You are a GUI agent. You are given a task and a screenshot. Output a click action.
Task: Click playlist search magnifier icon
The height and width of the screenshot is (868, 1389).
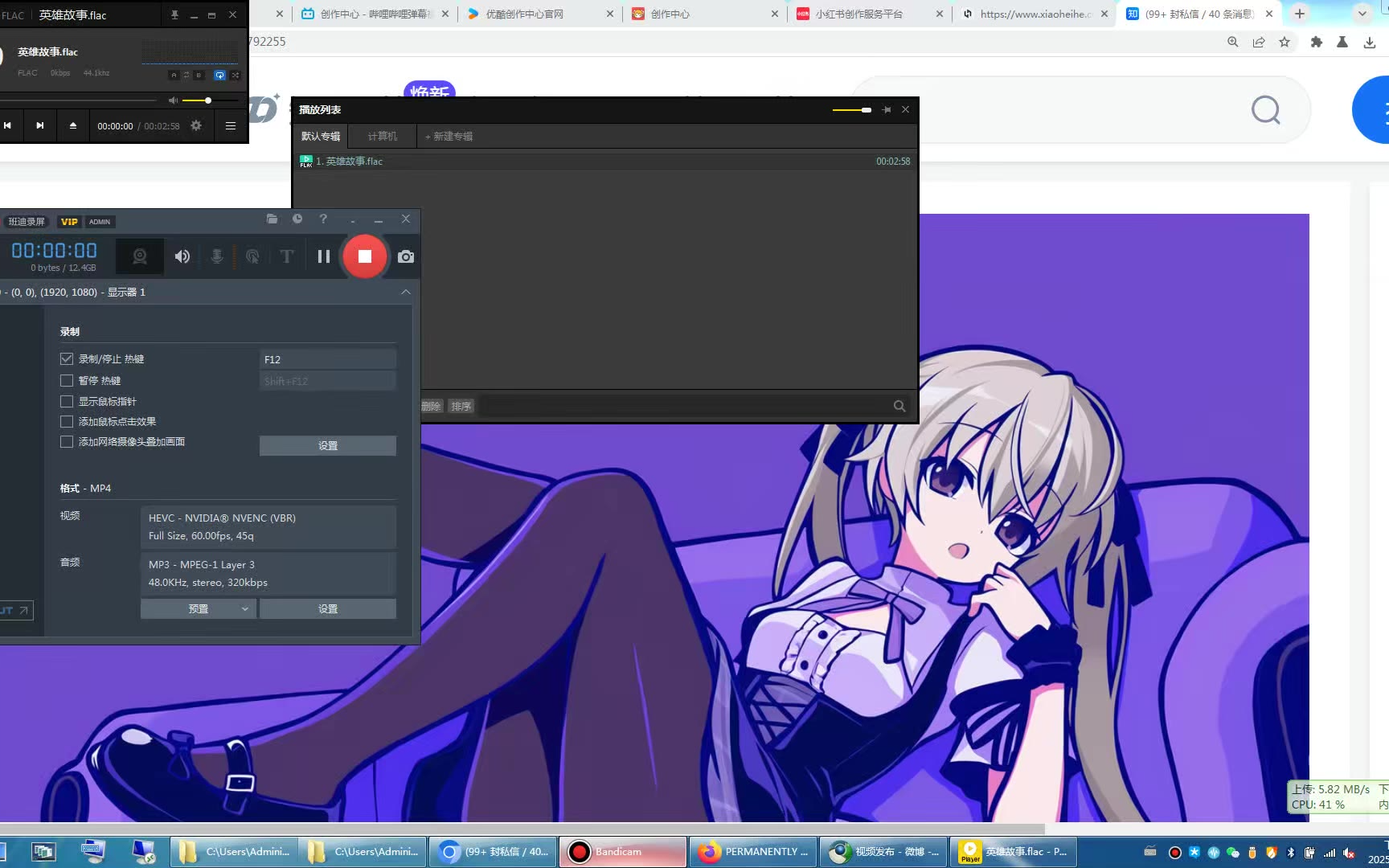pos(899,406)
